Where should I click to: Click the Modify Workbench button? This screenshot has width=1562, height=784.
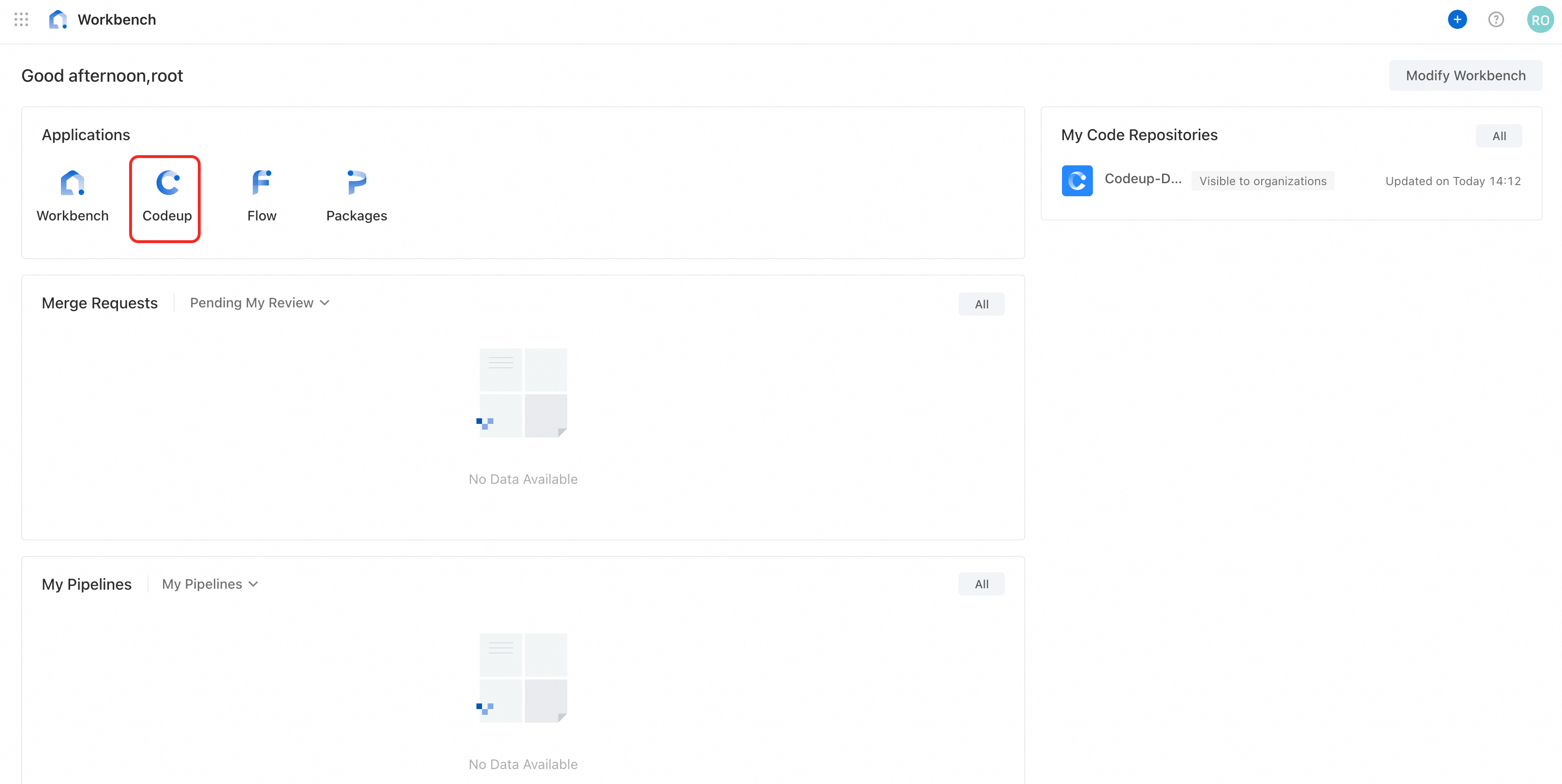(x=1465, y=75)
